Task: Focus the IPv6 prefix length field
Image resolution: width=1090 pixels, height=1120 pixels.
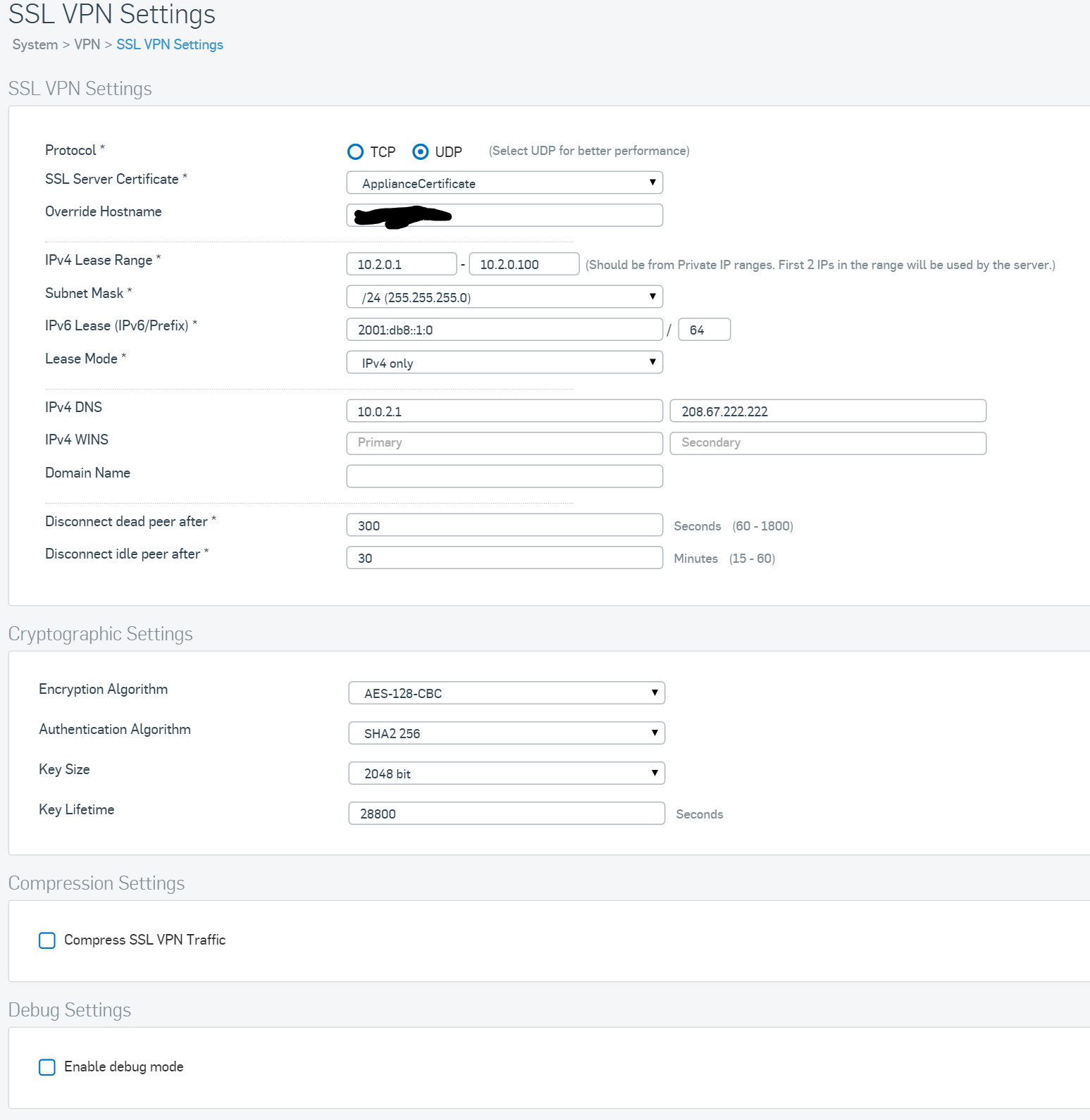Action: 704,330
